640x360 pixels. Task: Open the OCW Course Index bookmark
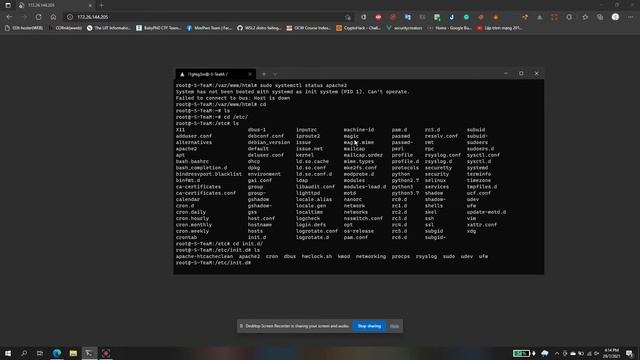(x=308, y=28)
